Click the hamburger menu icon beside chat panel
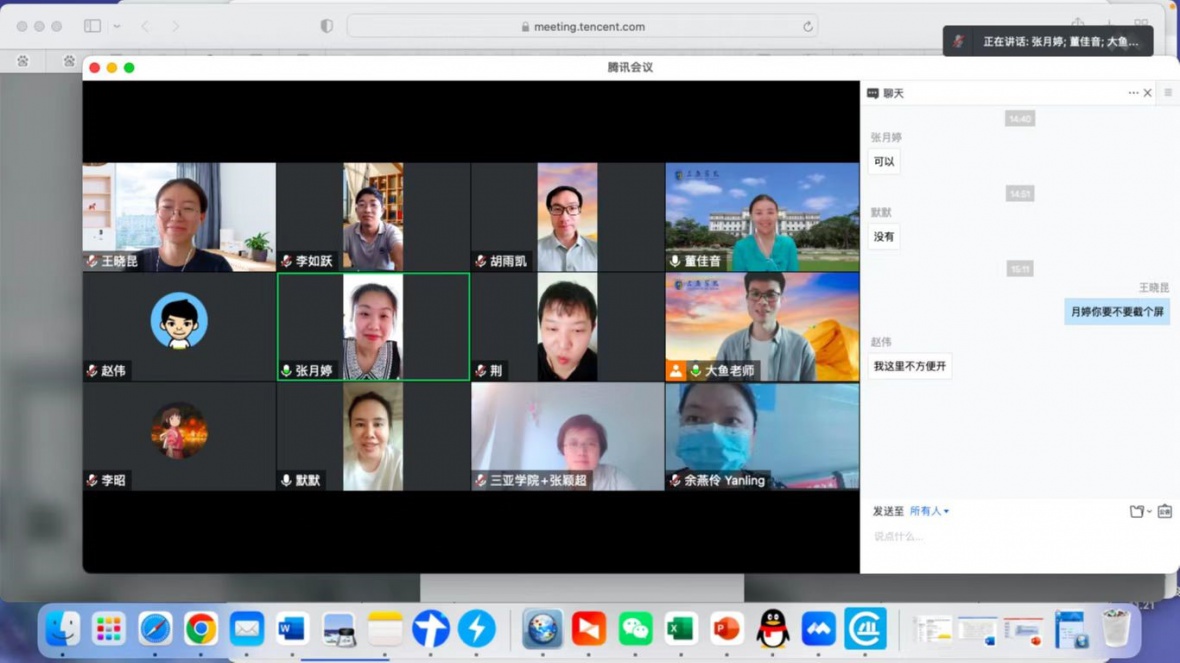The image size is (1180, 663). 1168,93
